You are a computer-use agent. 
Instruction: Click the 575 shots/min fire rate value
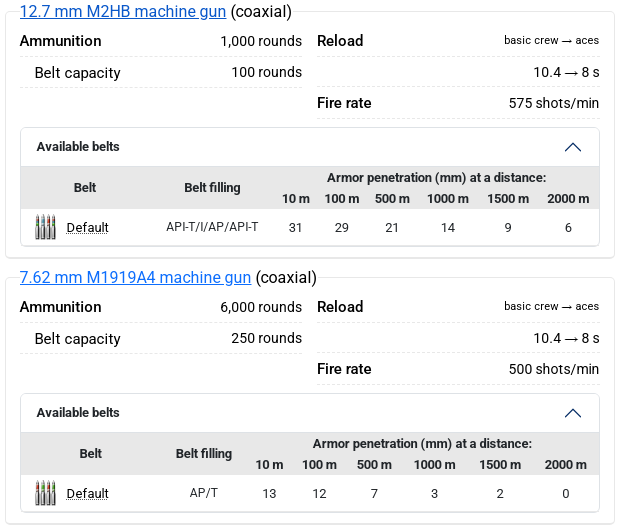554,103
